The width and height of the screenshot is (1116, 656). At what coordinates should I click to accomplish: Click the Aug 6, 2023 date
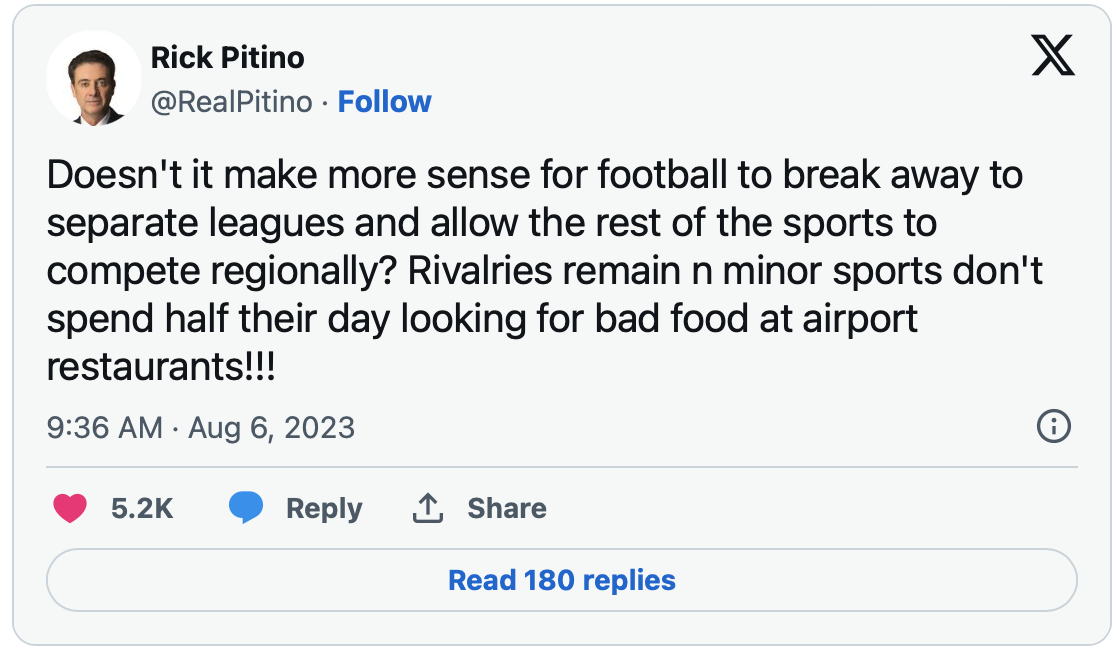[x=271, y=429]
